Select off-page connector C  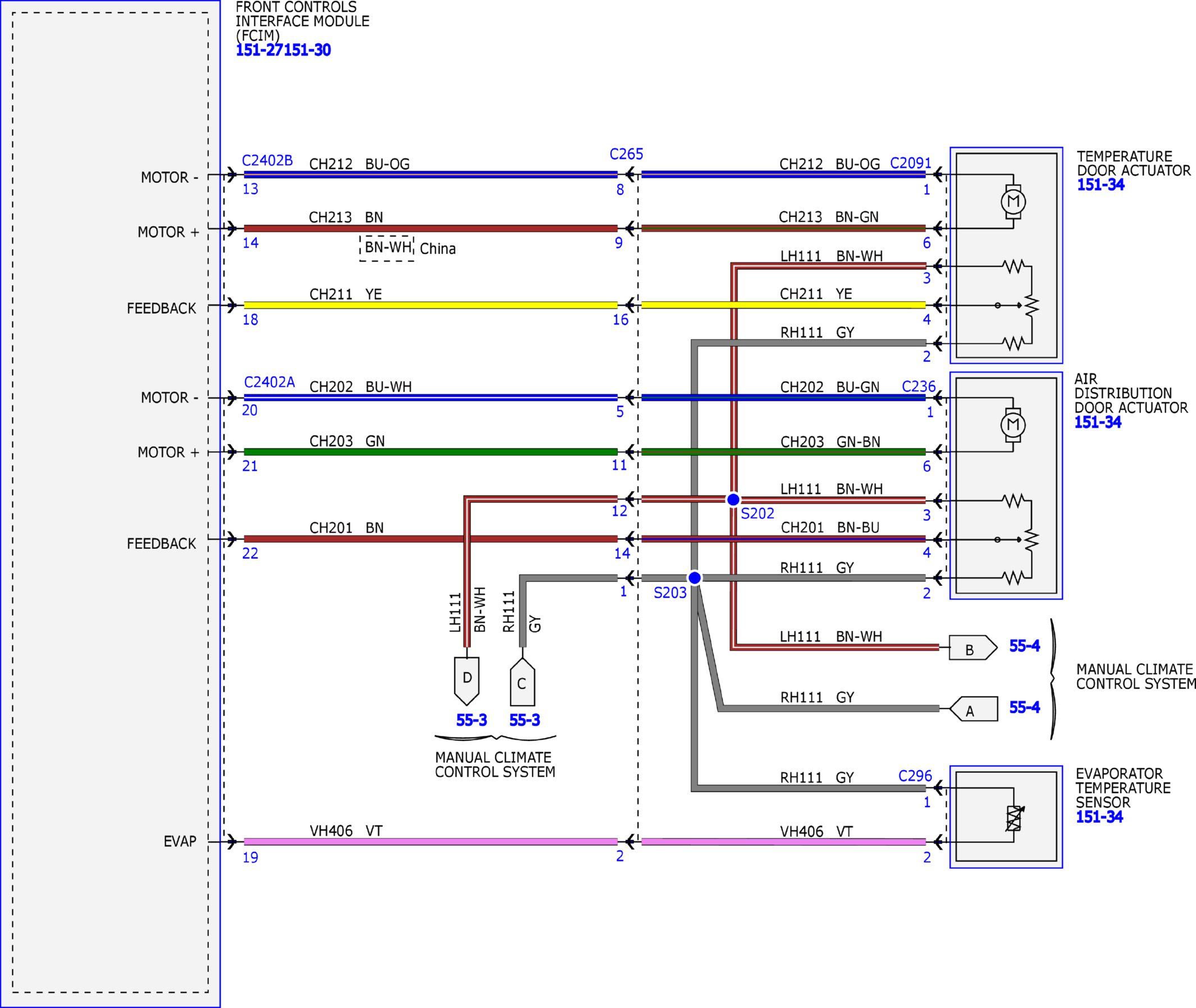point(523,682)
